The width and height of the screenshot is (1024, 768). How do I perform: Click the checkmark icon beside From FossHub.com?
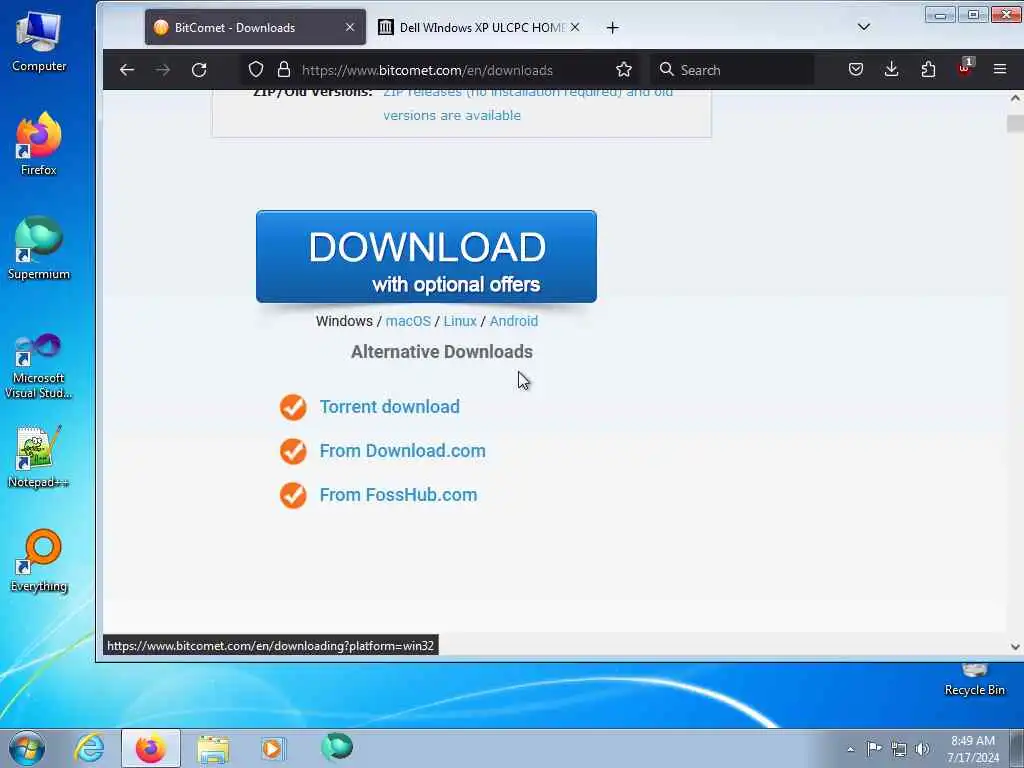(x=293, y=496)
